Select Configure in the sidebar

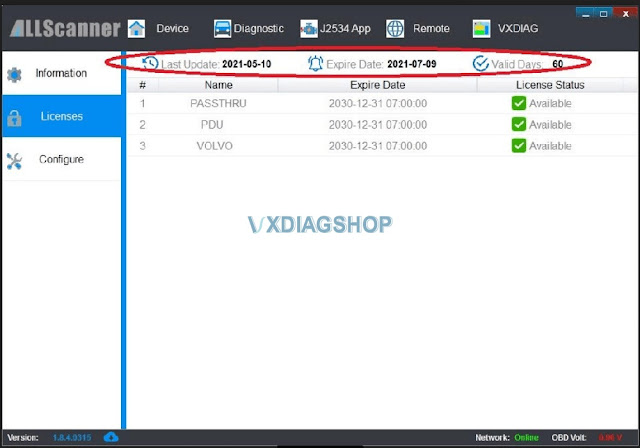61,159
